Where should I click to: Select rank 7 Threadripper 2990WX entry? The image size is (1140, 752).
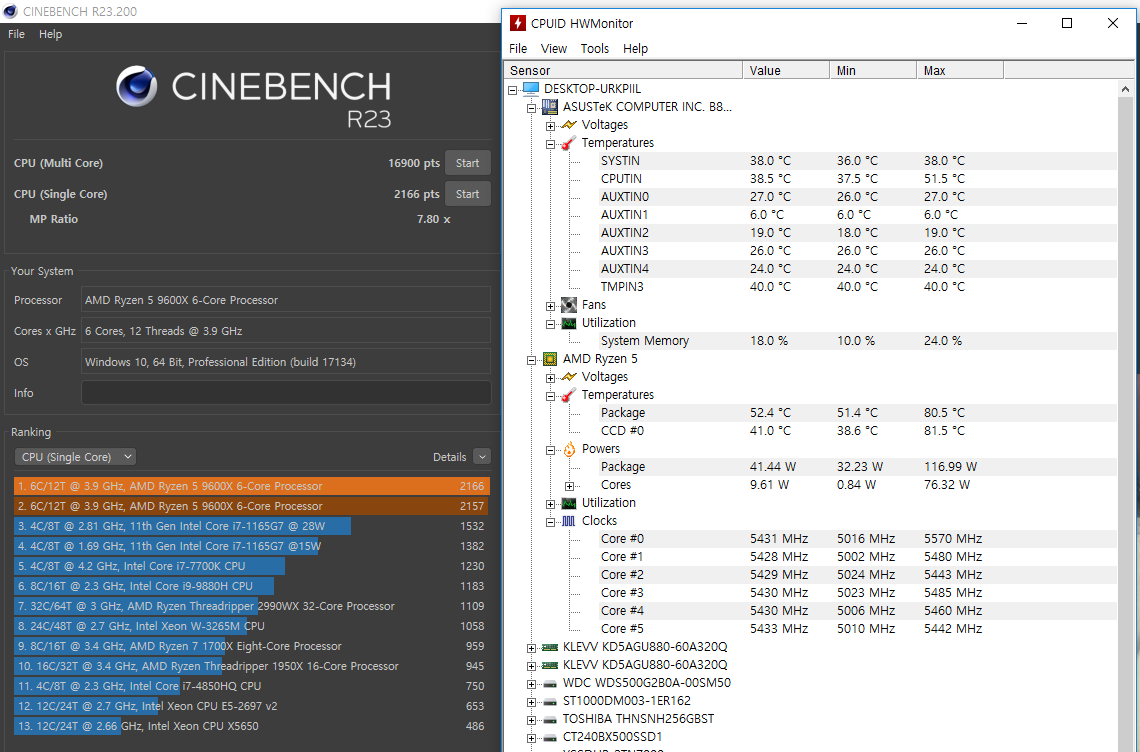point(252,606)
